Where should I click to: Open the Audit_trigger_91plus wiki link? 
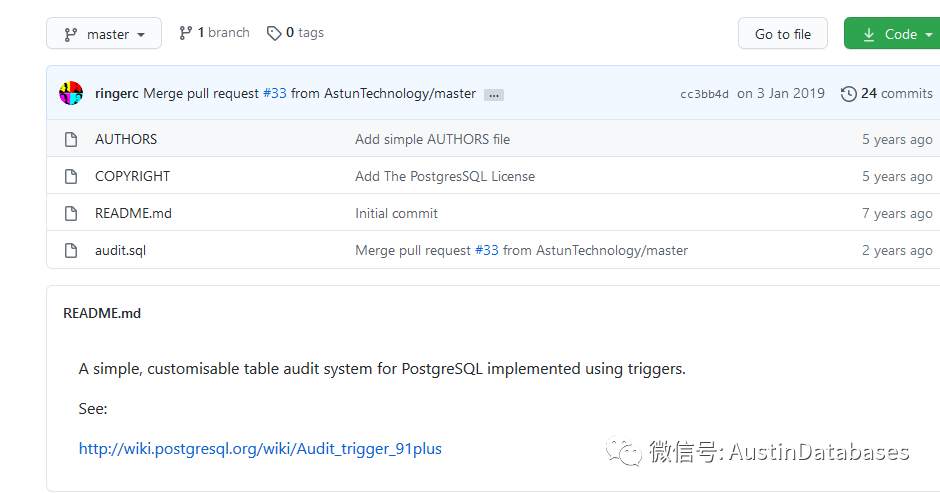click(260, 449)
